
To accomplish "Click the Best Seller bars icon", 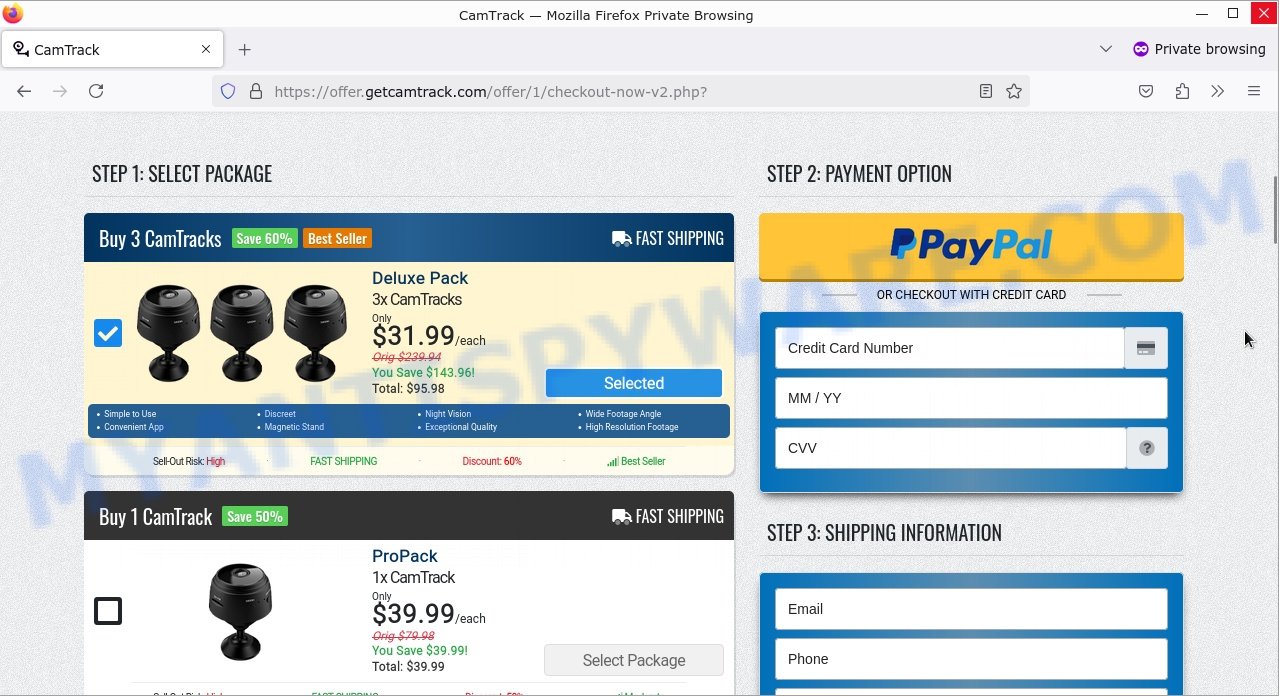I will click(x=612, y=462).
